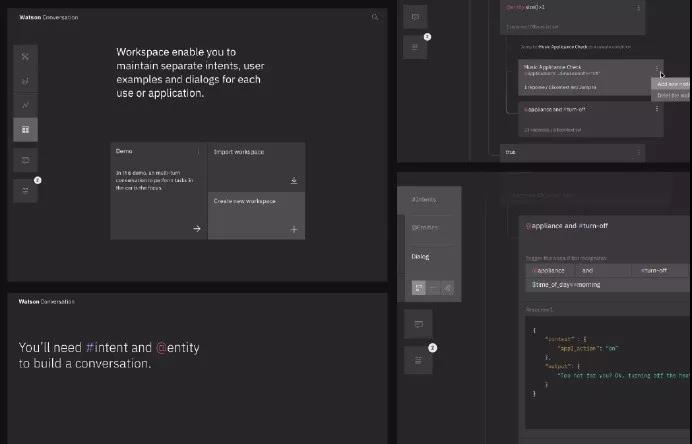
Task: Open the three-dot menu on Demo card
Action: pyautogui.click(x=198, y=152)
